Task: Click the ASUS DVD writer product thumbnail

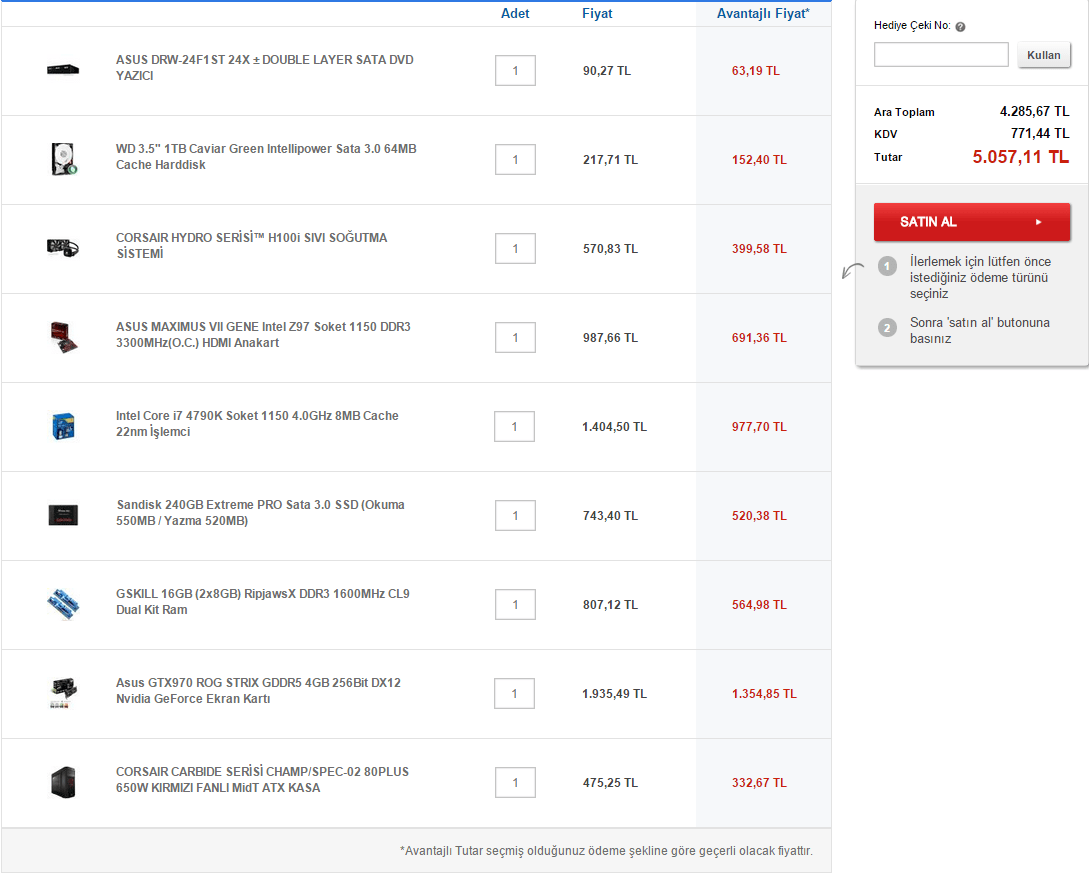Action: (x=63, y=69)
